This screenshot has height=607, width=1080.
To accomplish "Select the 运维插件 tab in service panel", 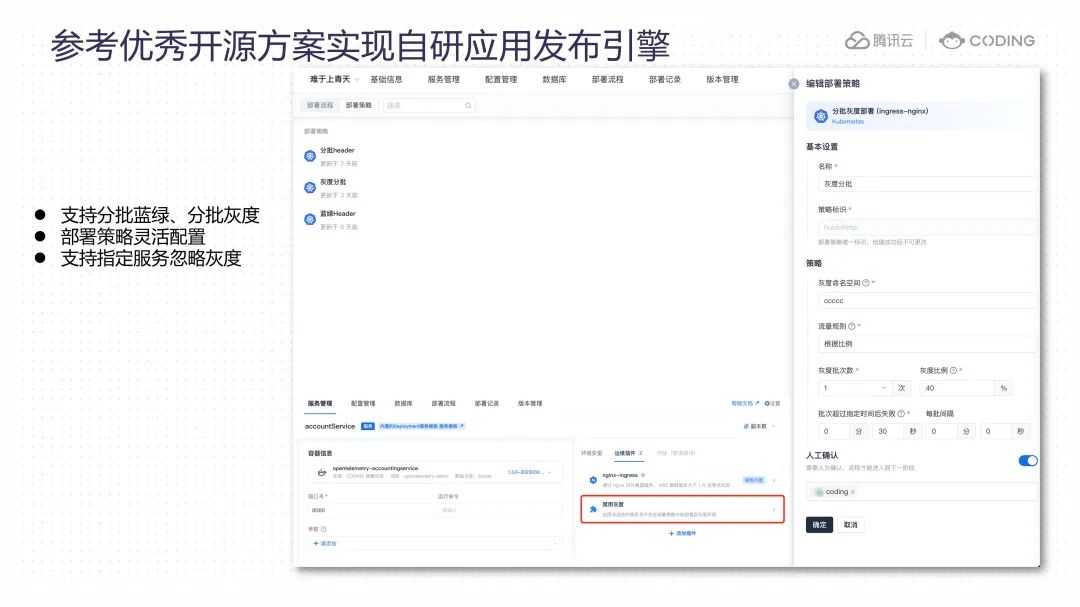I will coord(627,453).
